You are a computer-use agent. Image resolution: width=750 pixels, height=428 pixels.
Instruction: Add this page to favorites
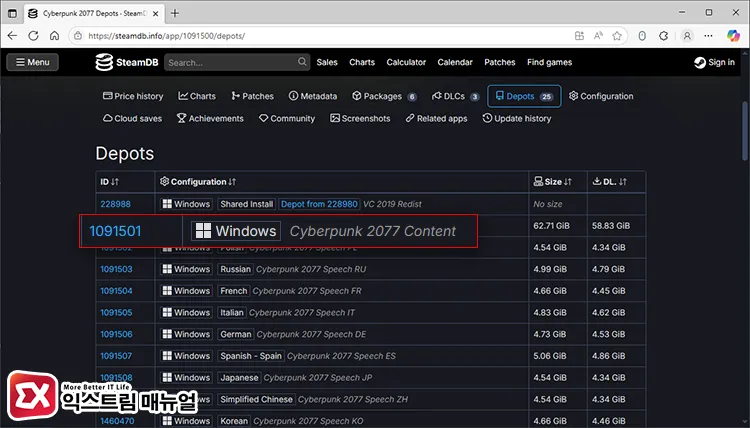[x=617, y=36]
